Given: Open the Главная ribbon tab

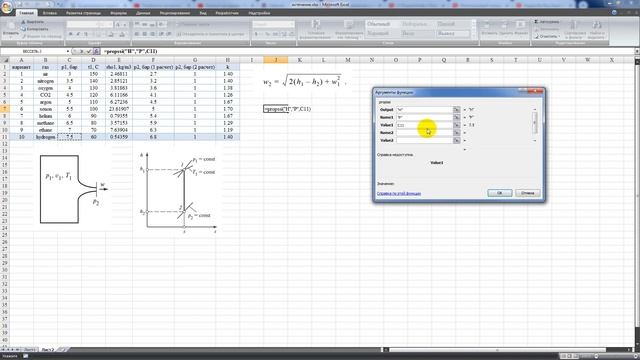Looking at the screenshot, I should pos(27,13).
